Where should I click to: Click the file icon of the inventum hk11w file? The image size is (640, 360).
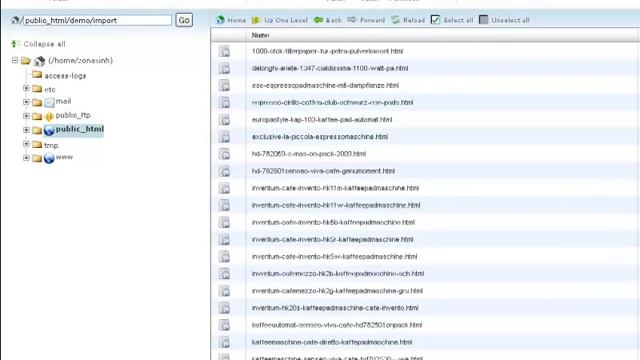pos(224,205)
